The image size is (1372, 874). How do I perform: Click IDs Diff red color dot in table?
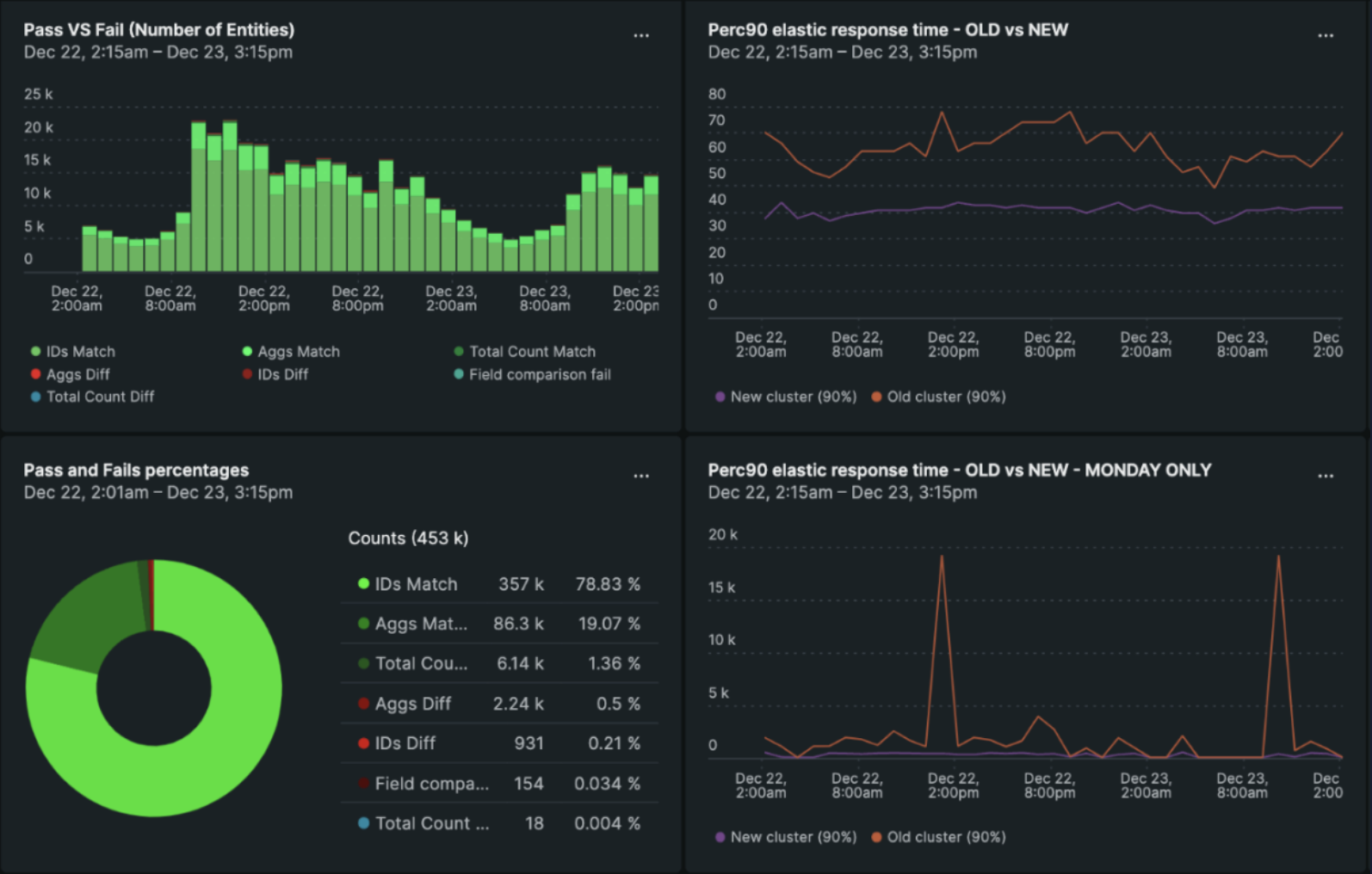coord(363,743)
